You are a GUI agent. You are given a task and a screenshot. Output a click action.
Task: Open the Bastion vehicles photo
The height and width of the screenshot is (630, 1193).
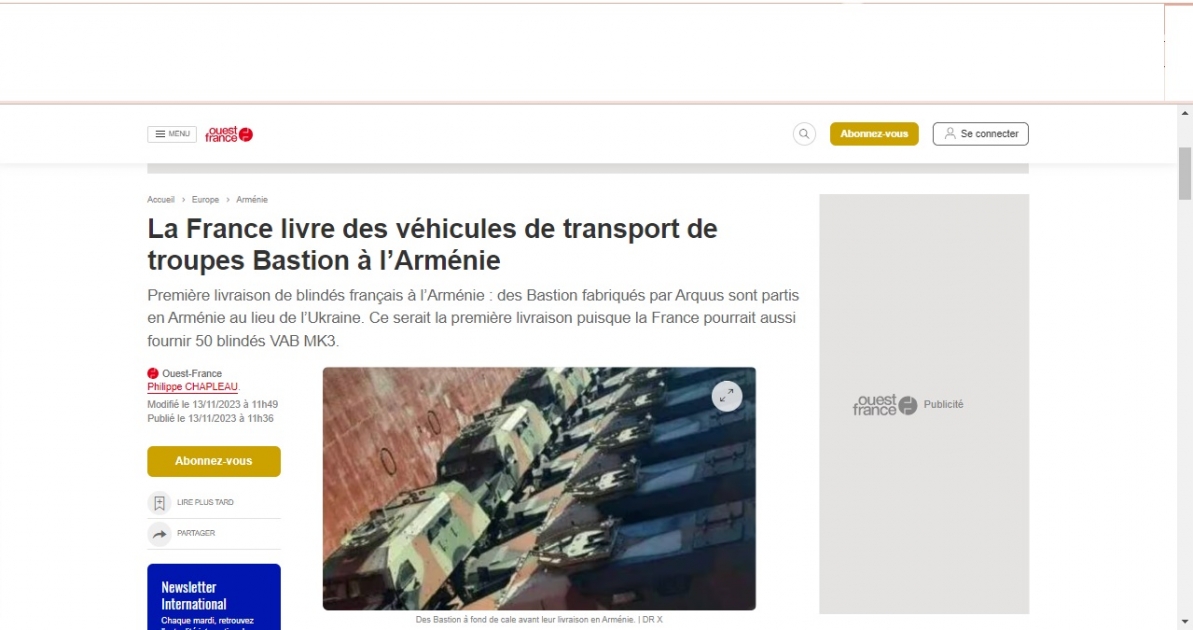[539, 488]
